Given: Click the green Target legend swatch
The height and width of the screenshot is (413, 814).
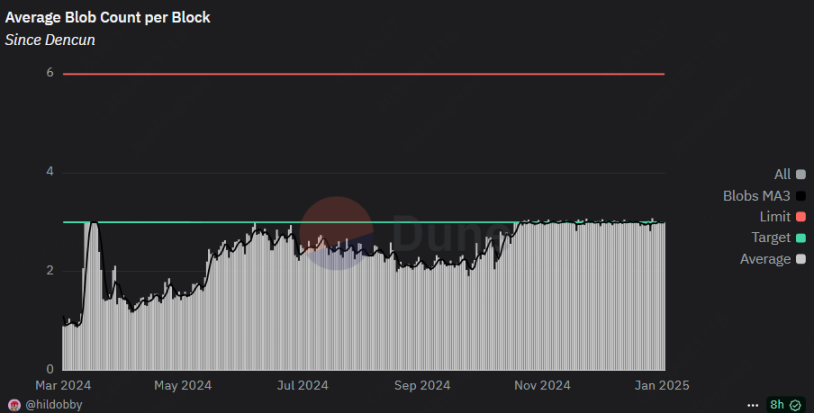Looking at the screenshot, I should coord(801,238).
